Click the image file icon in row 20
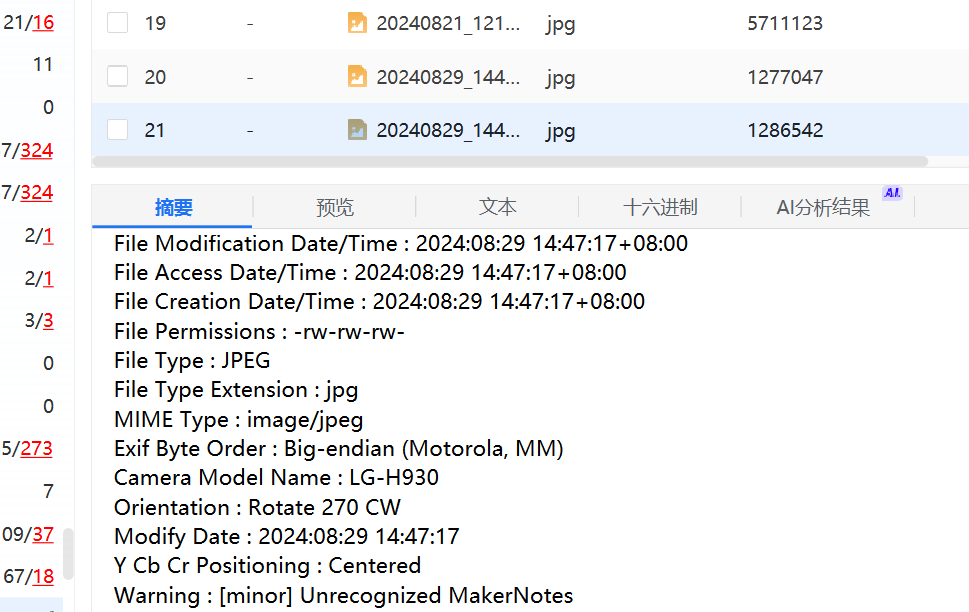Viewport: 969px width, 612px height. click(357, 77)
